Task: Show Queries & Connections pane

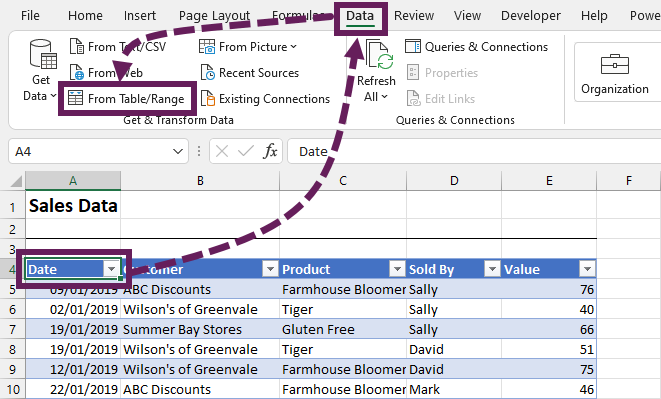Action: tap(477, 47)
